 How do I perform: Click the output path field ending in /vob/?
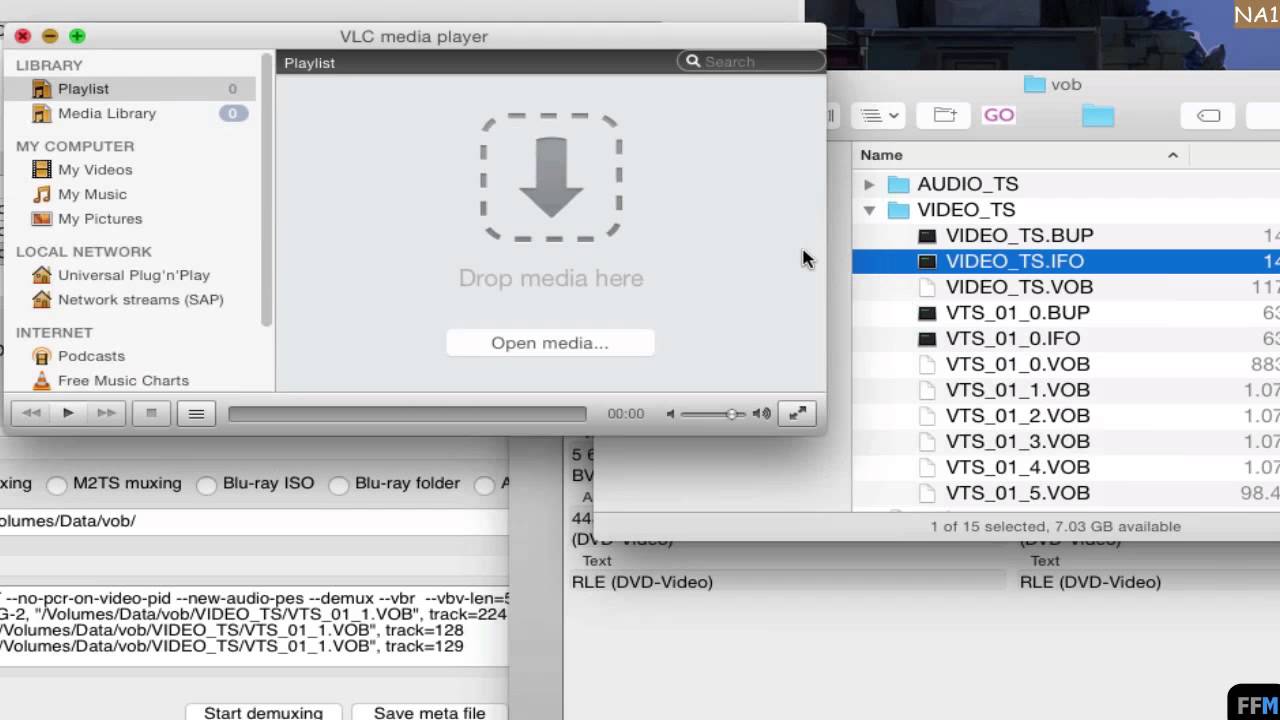(x=254, y=521)
